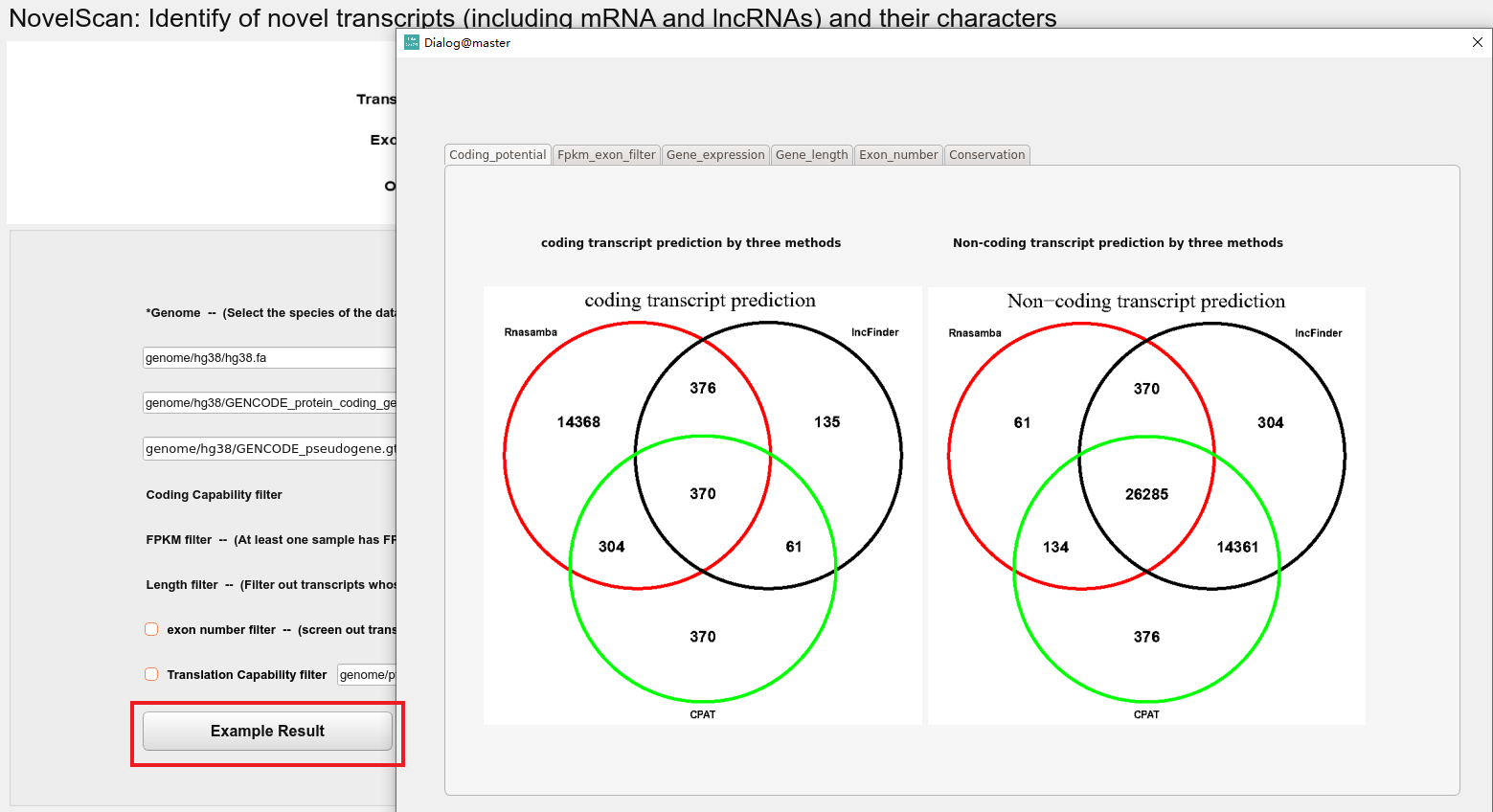Open the Gene_length tab

click(811, 154)
